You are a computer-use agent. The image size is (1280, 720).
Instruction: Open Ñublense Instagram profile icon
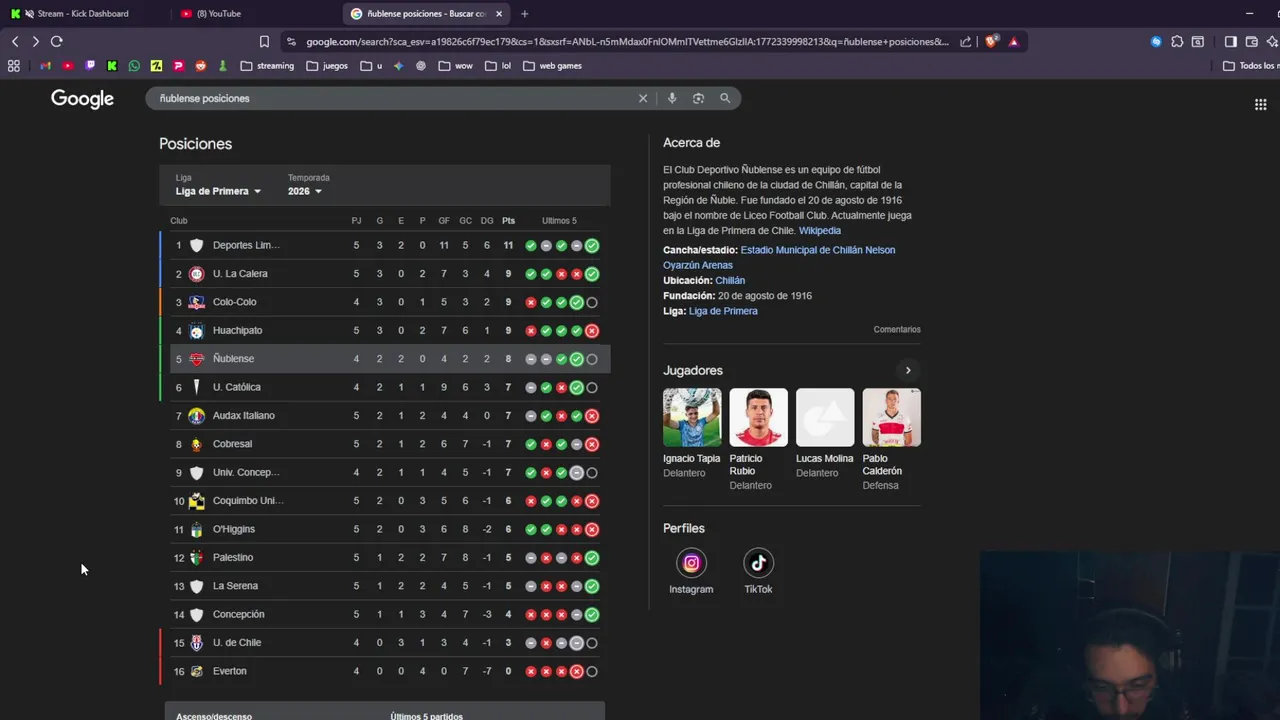(691, 563)
